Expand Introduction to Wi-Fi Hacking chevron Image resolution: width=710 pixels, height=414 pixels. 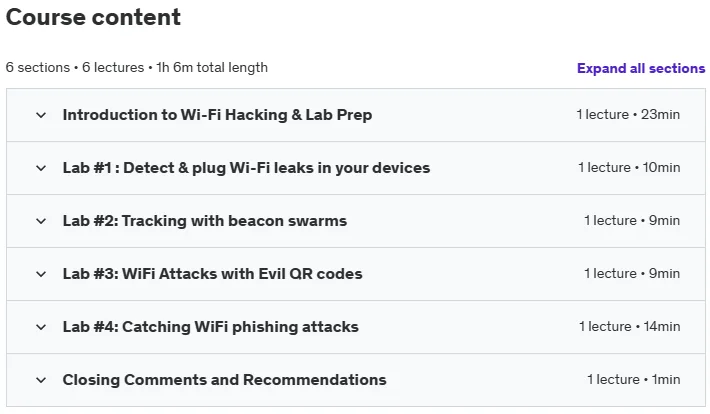[x=41, y=115]
